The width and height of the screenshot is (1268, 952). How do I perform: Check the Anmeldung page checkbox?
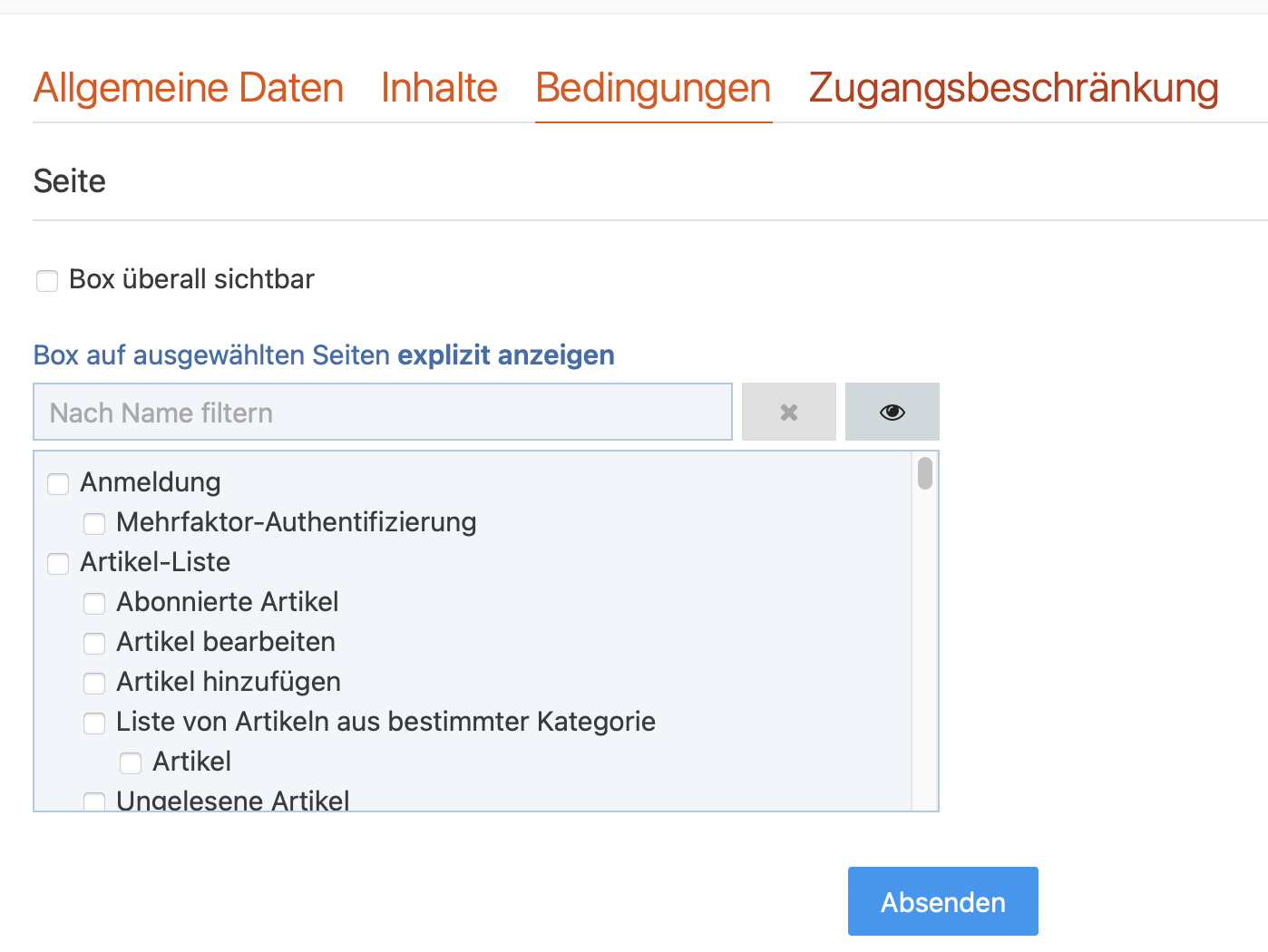tap(58, 484)
